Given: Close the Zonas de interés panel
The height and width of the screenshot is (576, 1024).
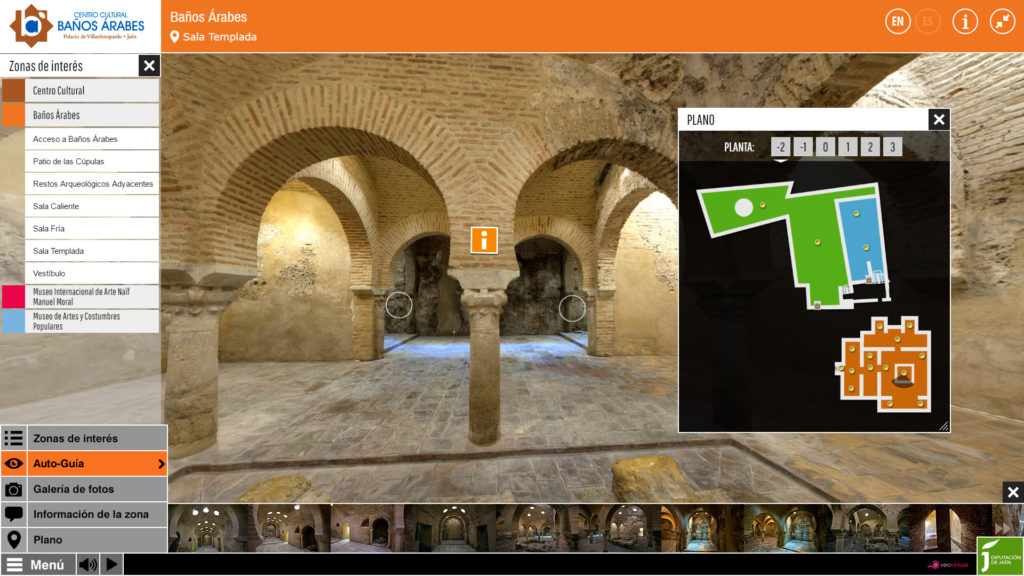Looking at the screenshot, I should [149, 65].
